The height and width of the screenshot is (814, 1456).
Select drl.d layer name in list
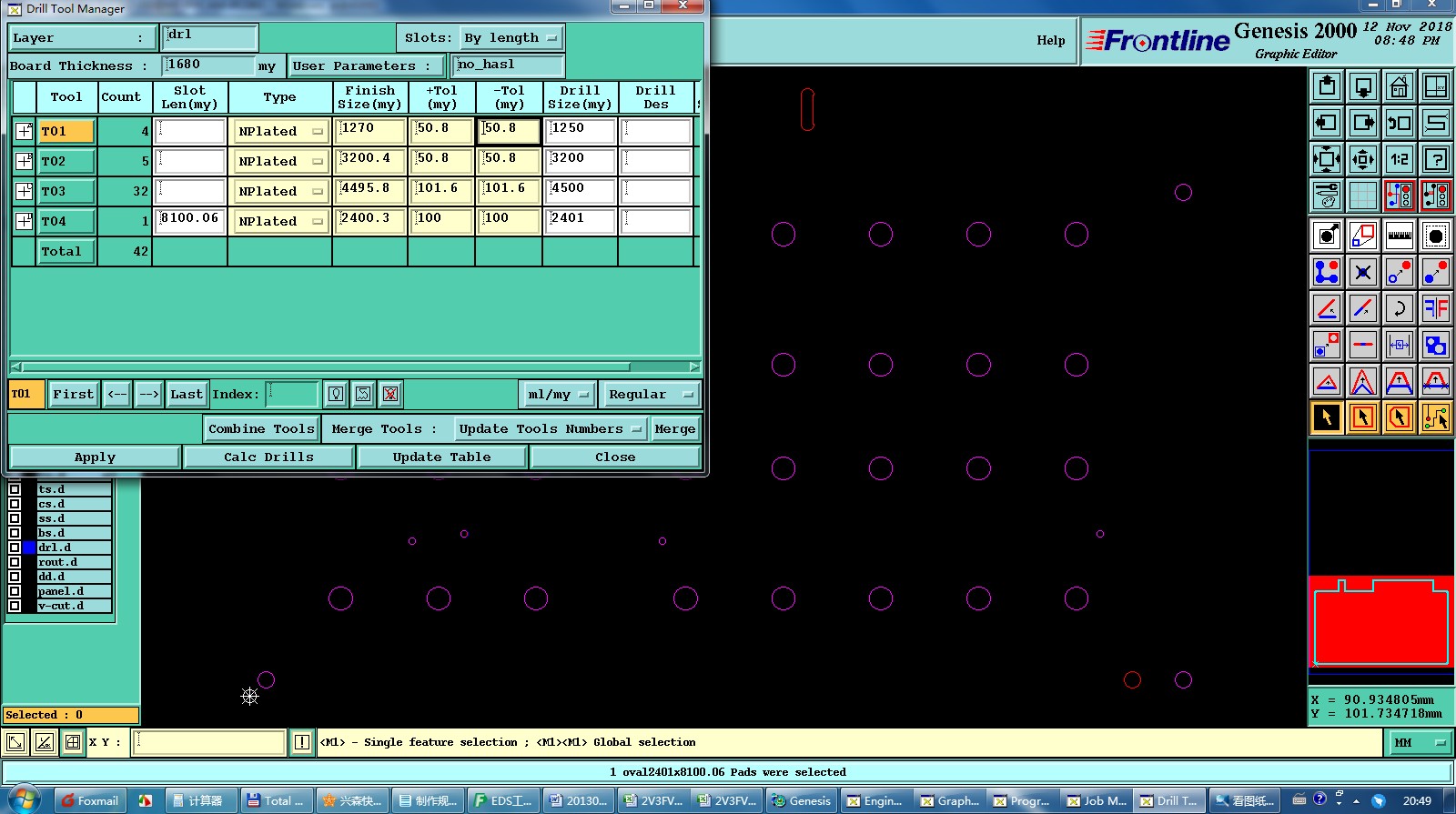click(x=74, y=548)
